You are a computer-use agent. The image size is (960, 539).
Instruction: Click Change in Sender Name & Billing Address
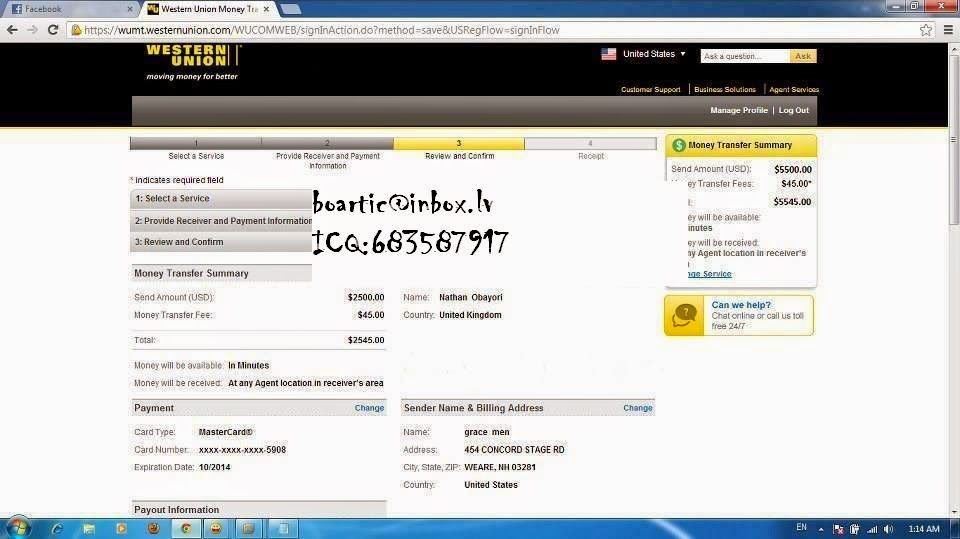coord(638,408)
